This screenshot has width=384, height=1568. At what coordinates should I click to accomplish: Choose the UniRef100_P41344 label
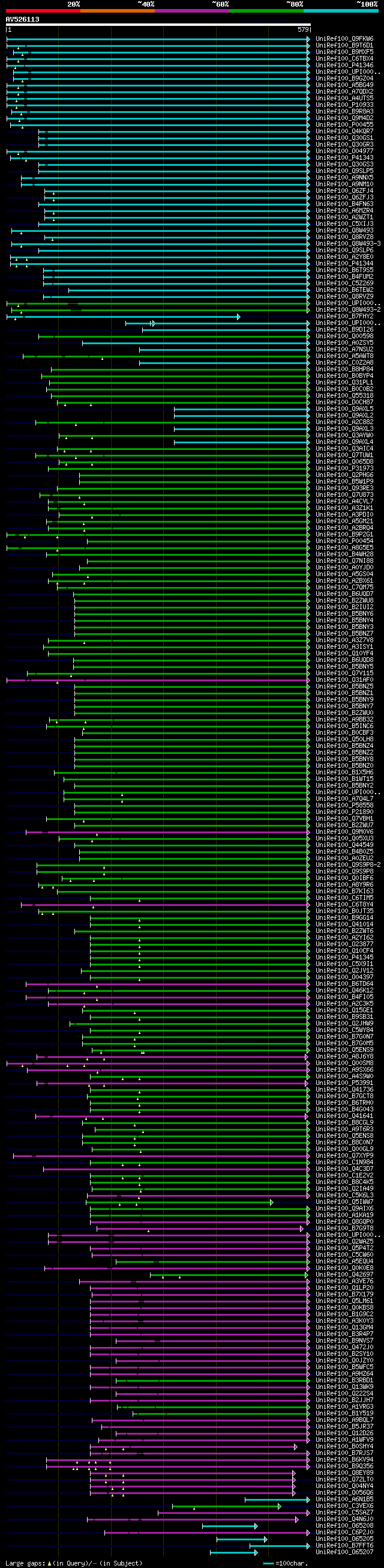coord(344,264)
